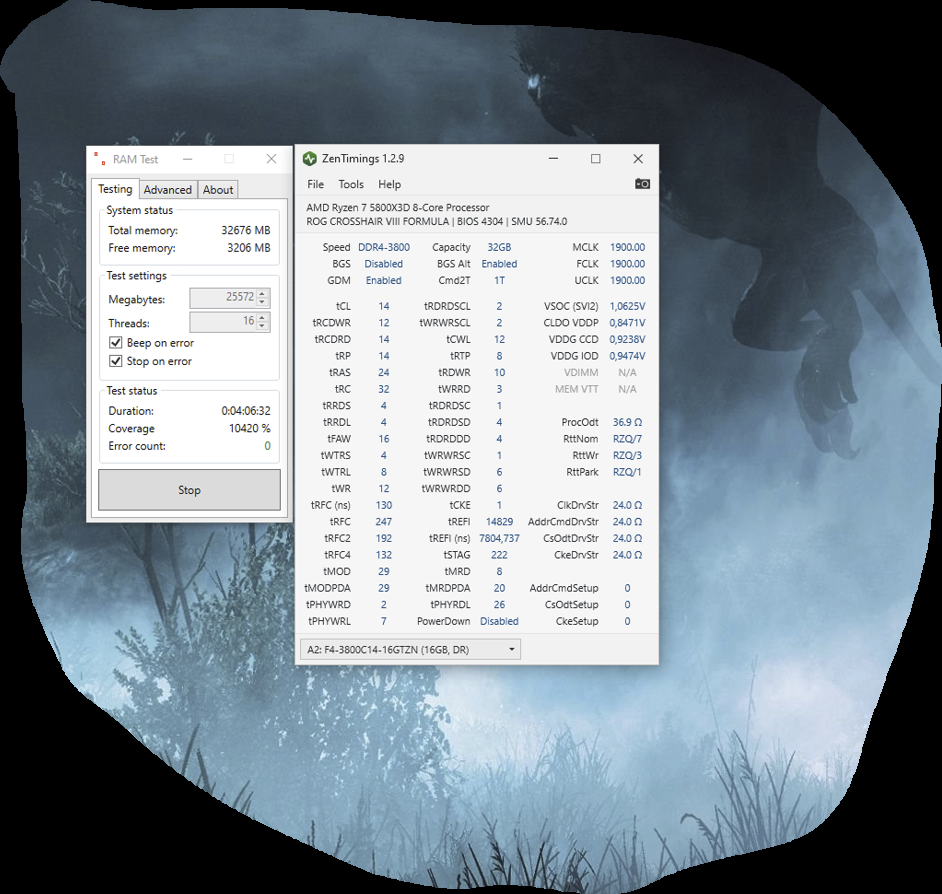Viewport: 942px width, 894px height.
Task: Click the ClkDrvStr 24.0 Ω value
Action: coord(627,505)
